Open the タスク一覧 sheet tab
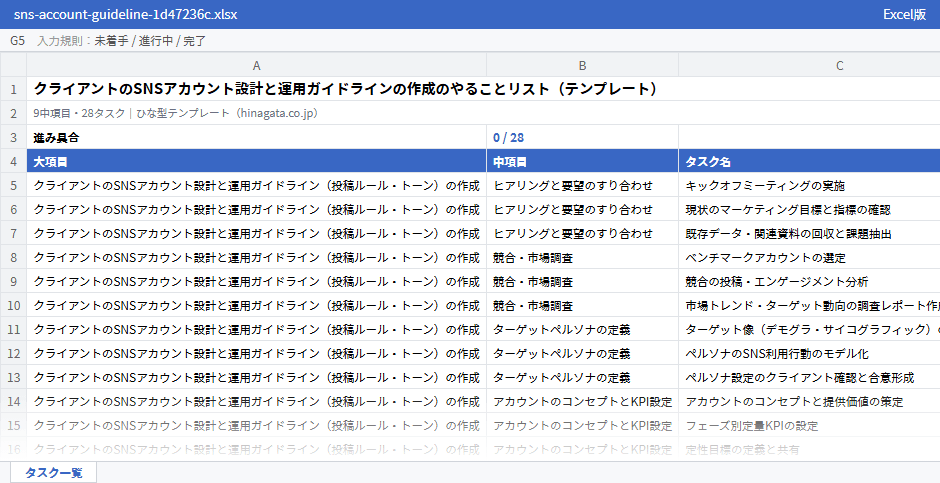 53,472
